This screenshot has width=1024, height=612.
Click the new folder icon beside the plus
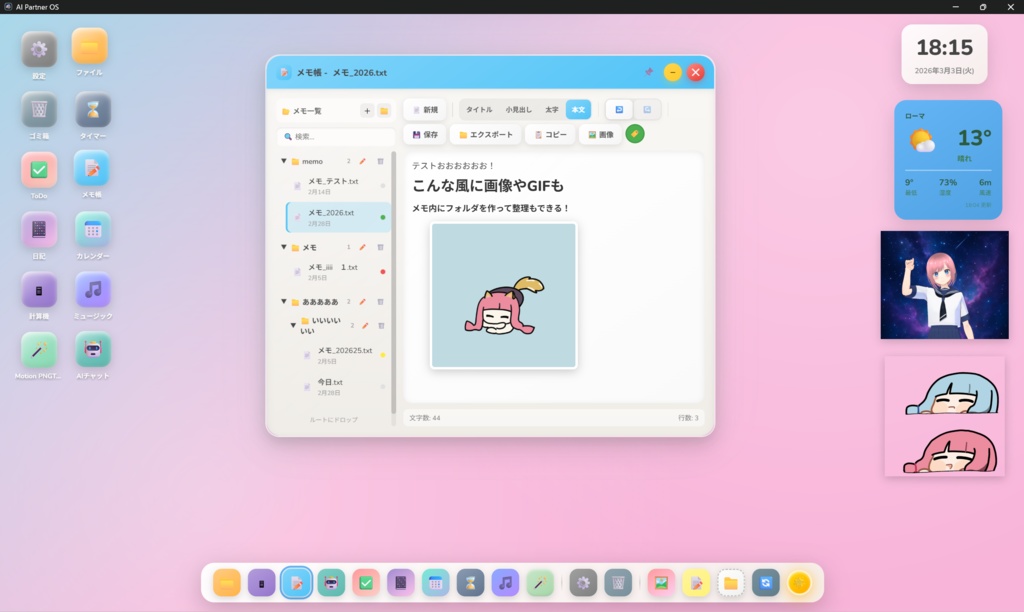pos(383,109)
